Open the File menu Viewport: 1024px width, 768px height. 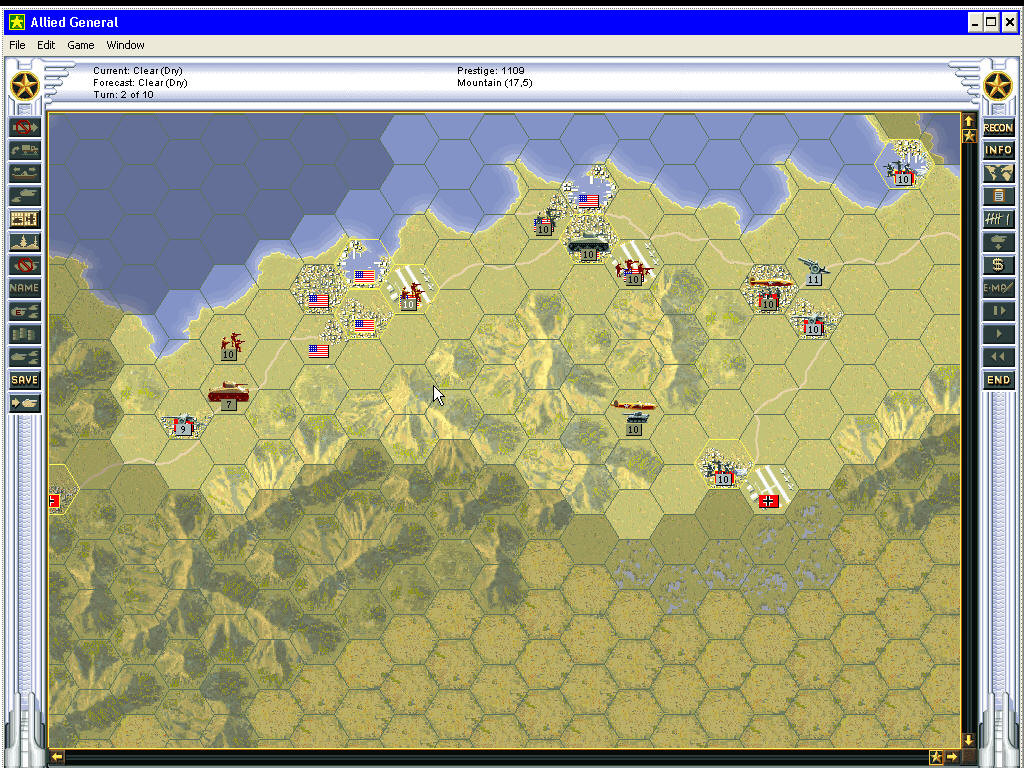17,45
